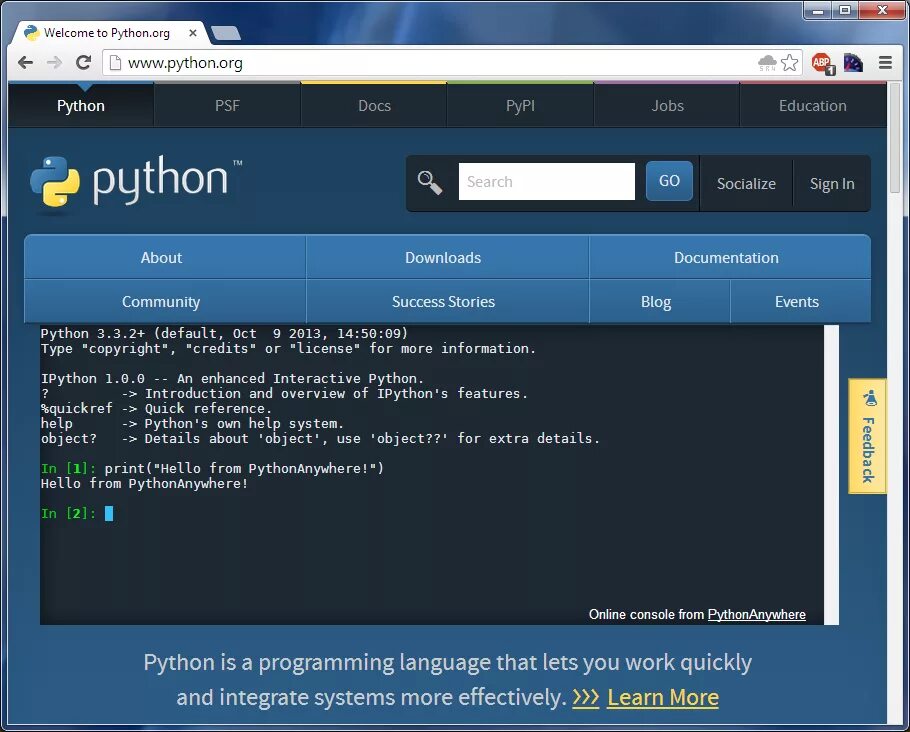
Task: Click the Python logo
Action: click(136, 182)
